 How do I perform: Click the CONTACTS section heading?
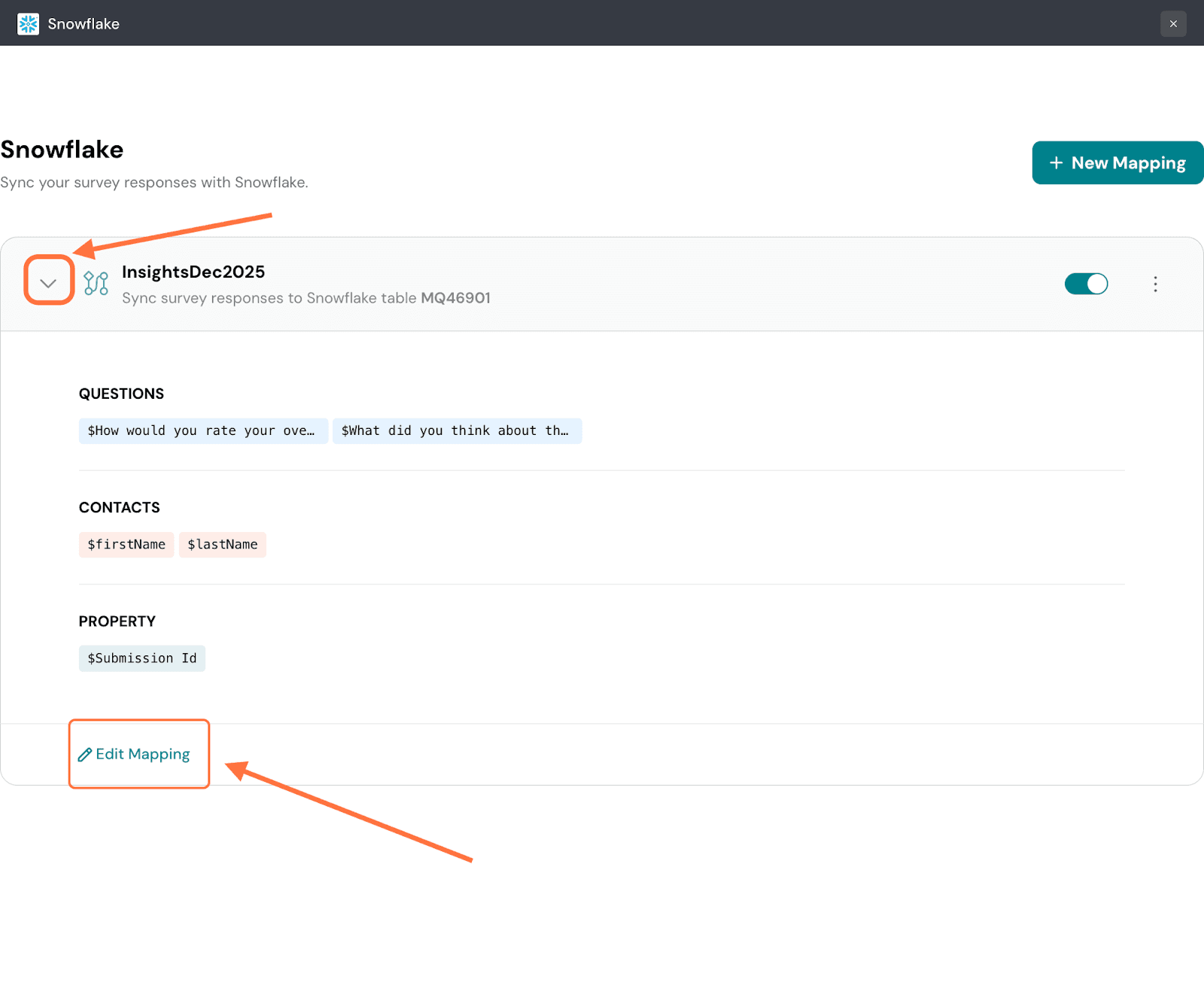120,507
